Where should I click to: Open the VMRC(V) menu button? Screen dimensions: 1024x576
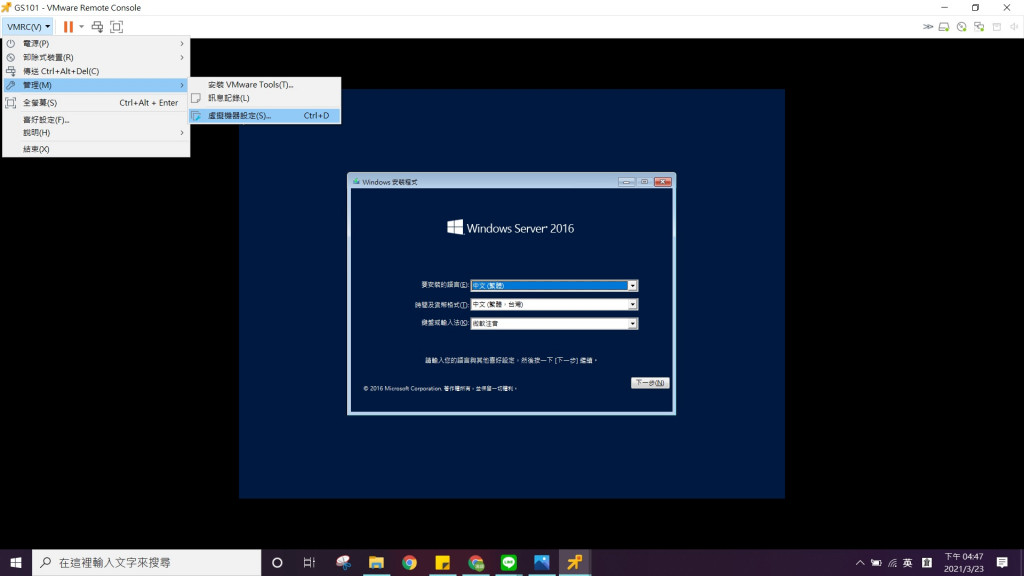[28, 27]
